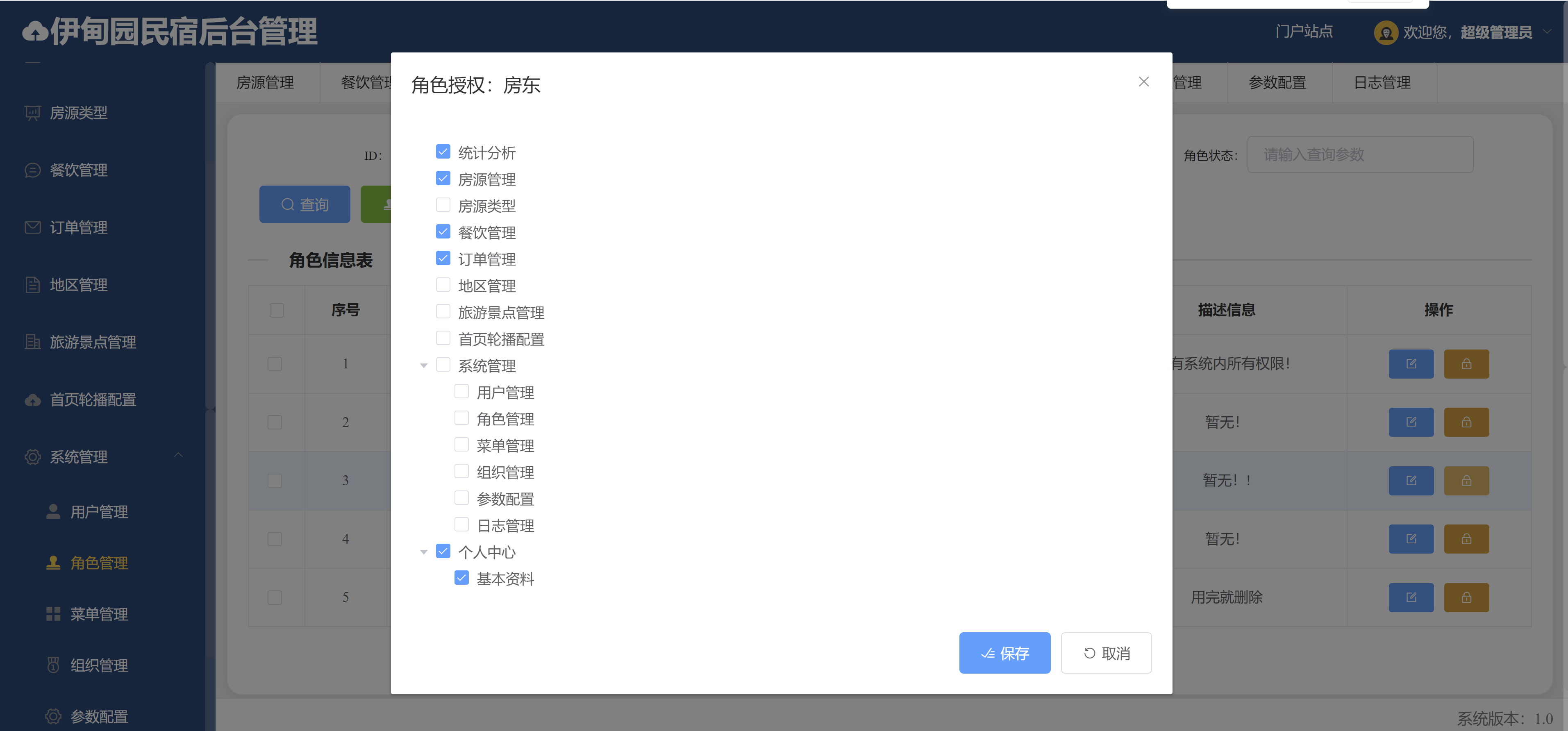The image size is (1568, 731).
Task: Click the lock icon button in row 1
Action: click(x=1466, y=363)
